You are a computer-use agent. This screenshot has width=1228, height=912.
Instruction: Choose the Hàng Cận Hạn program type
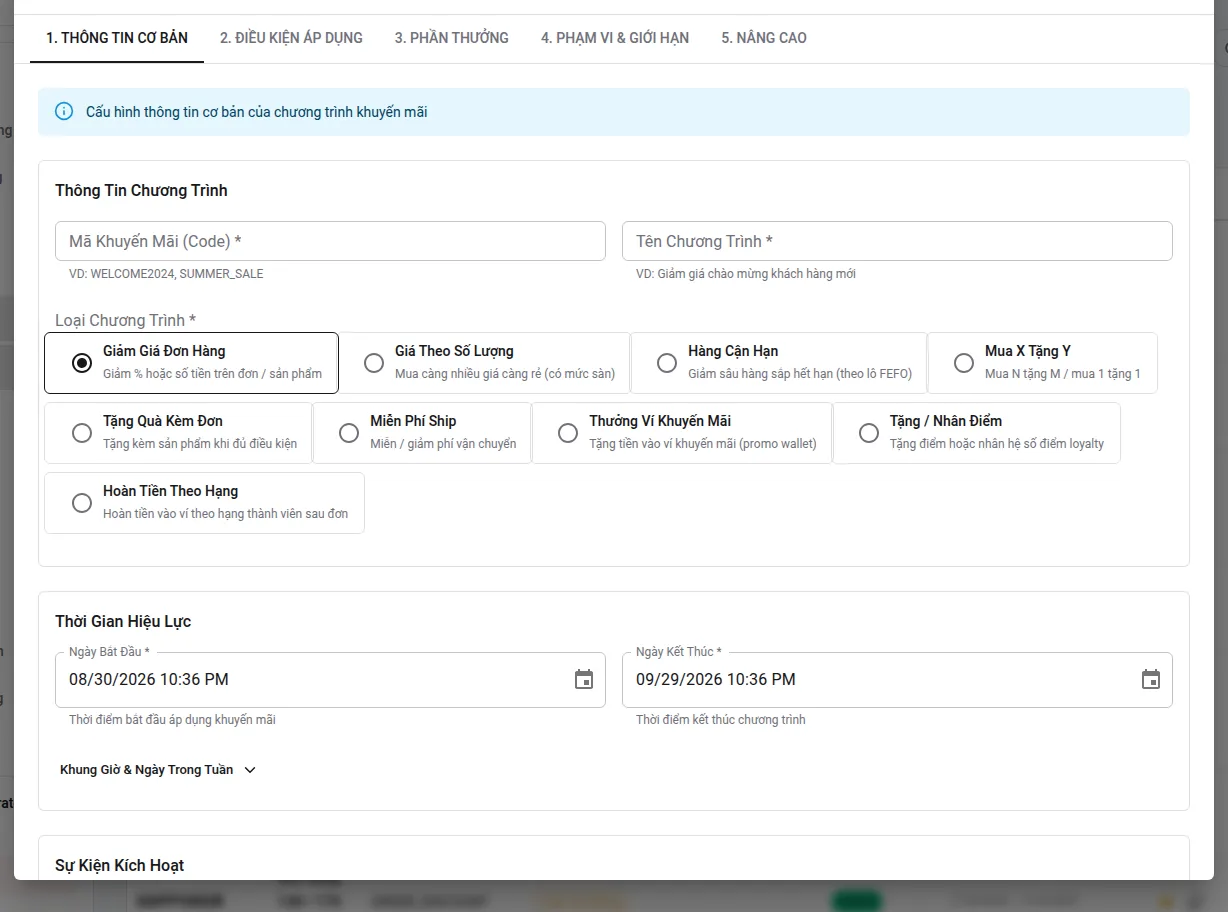point(779,363)
